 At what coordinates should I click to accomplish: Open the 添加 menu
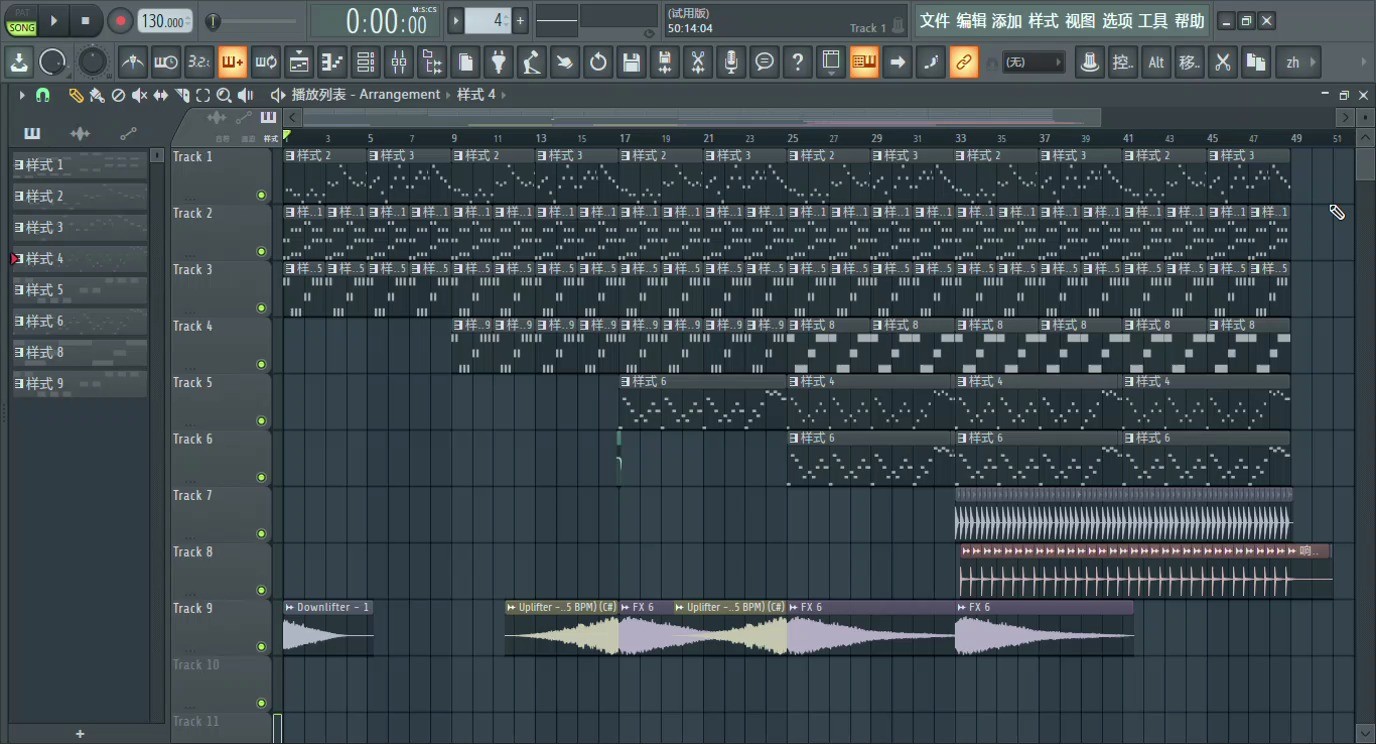point(1007,21)
